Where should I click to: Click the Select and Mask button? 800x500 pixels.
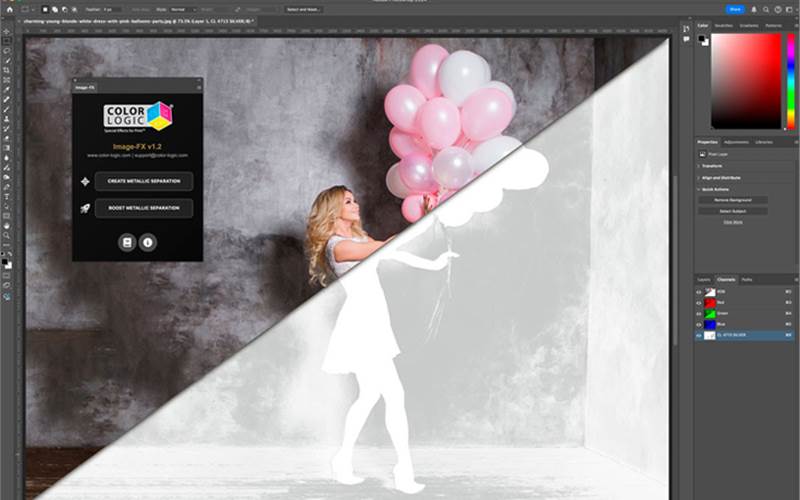[x=303, y=9]
